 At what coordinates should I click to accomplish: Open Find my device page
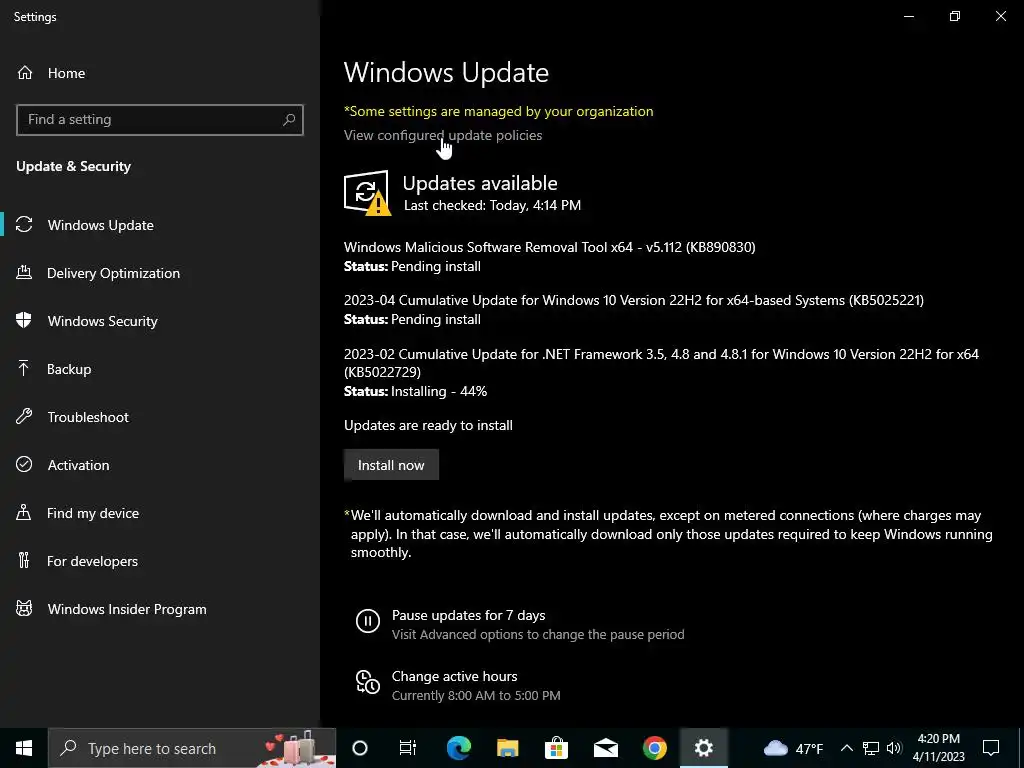pos(93,513)
